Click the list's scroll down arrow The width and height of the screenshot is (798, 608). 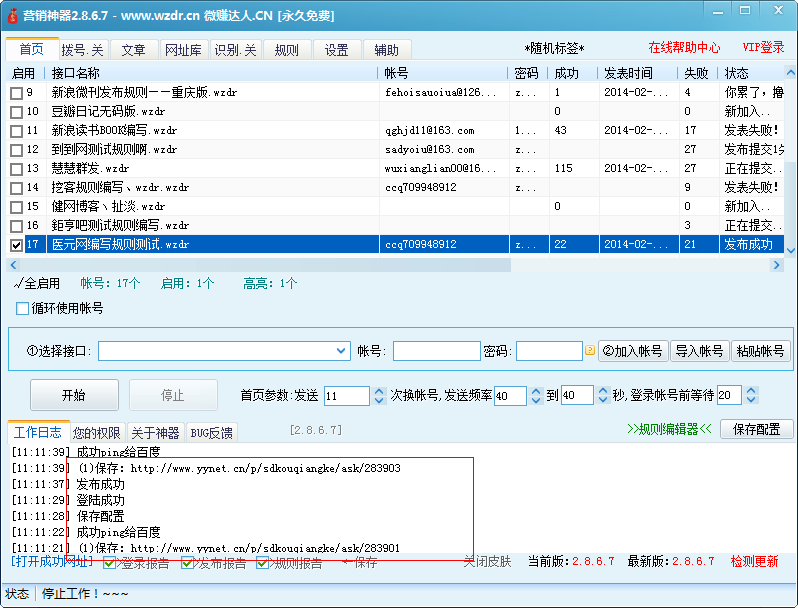pos(790,250)
